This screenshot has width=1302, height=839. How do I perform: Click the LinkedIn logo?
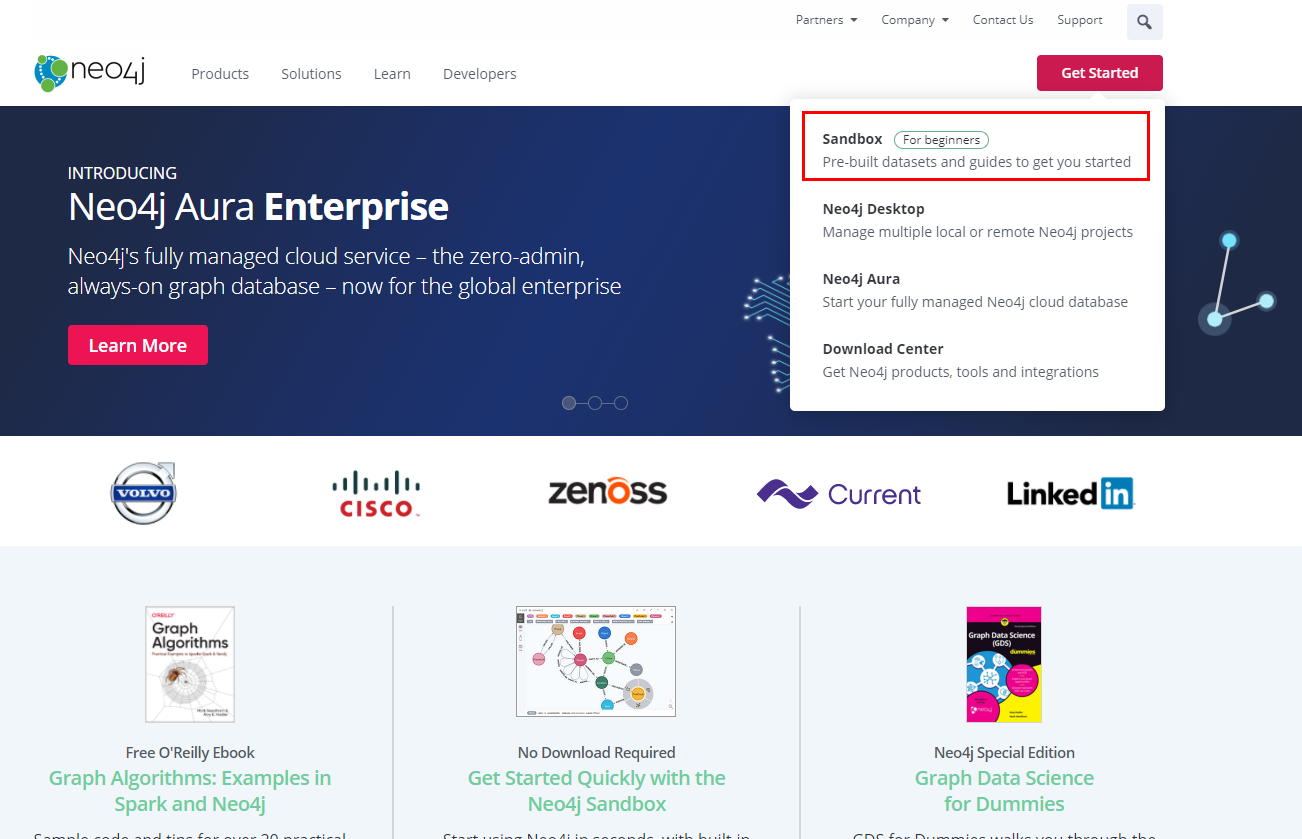[x=1070, y=493]
